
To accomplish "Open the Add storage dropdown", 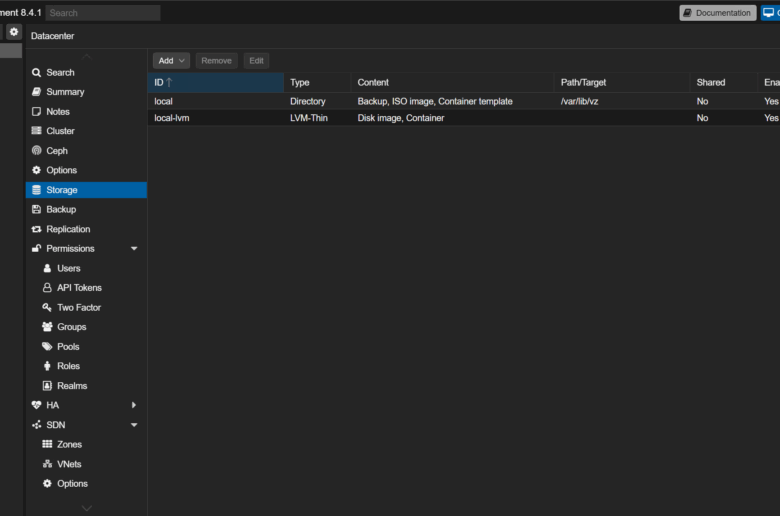I will (x=171, y=61).
